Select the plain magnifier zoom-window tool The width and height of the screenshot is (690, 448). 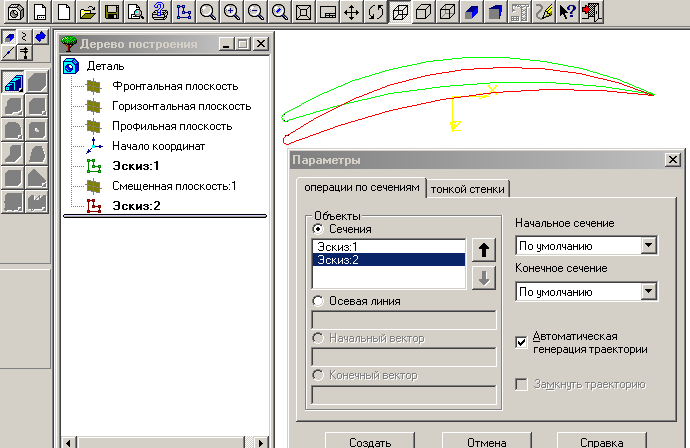207,12
